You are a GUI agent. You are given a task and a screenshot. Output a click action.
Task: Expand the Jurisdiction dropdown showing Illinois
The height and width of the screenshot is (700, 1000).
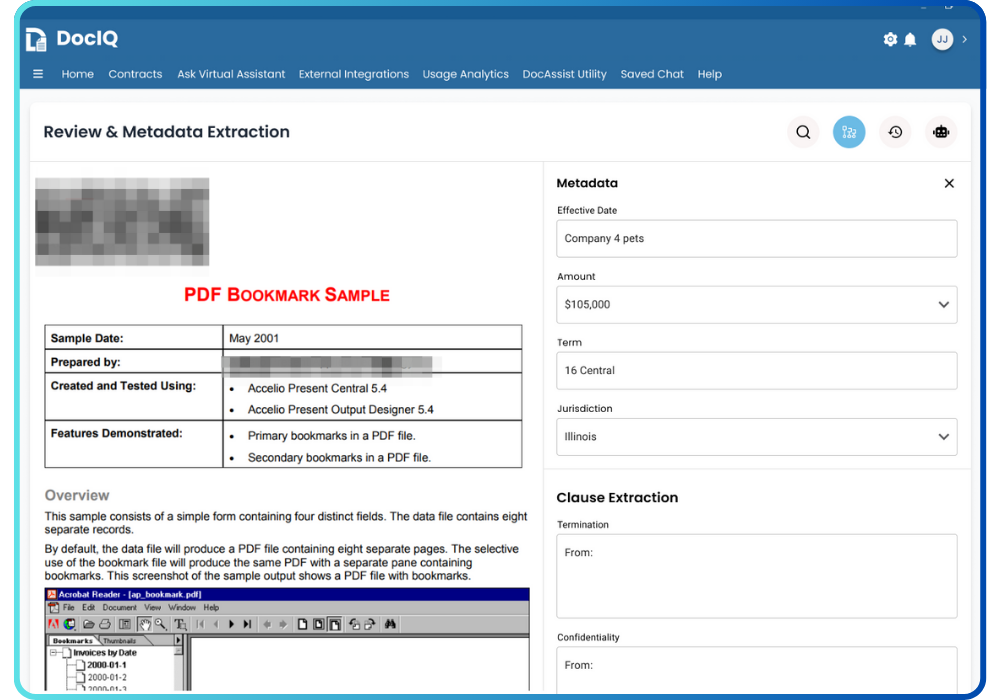coord(943,437)
